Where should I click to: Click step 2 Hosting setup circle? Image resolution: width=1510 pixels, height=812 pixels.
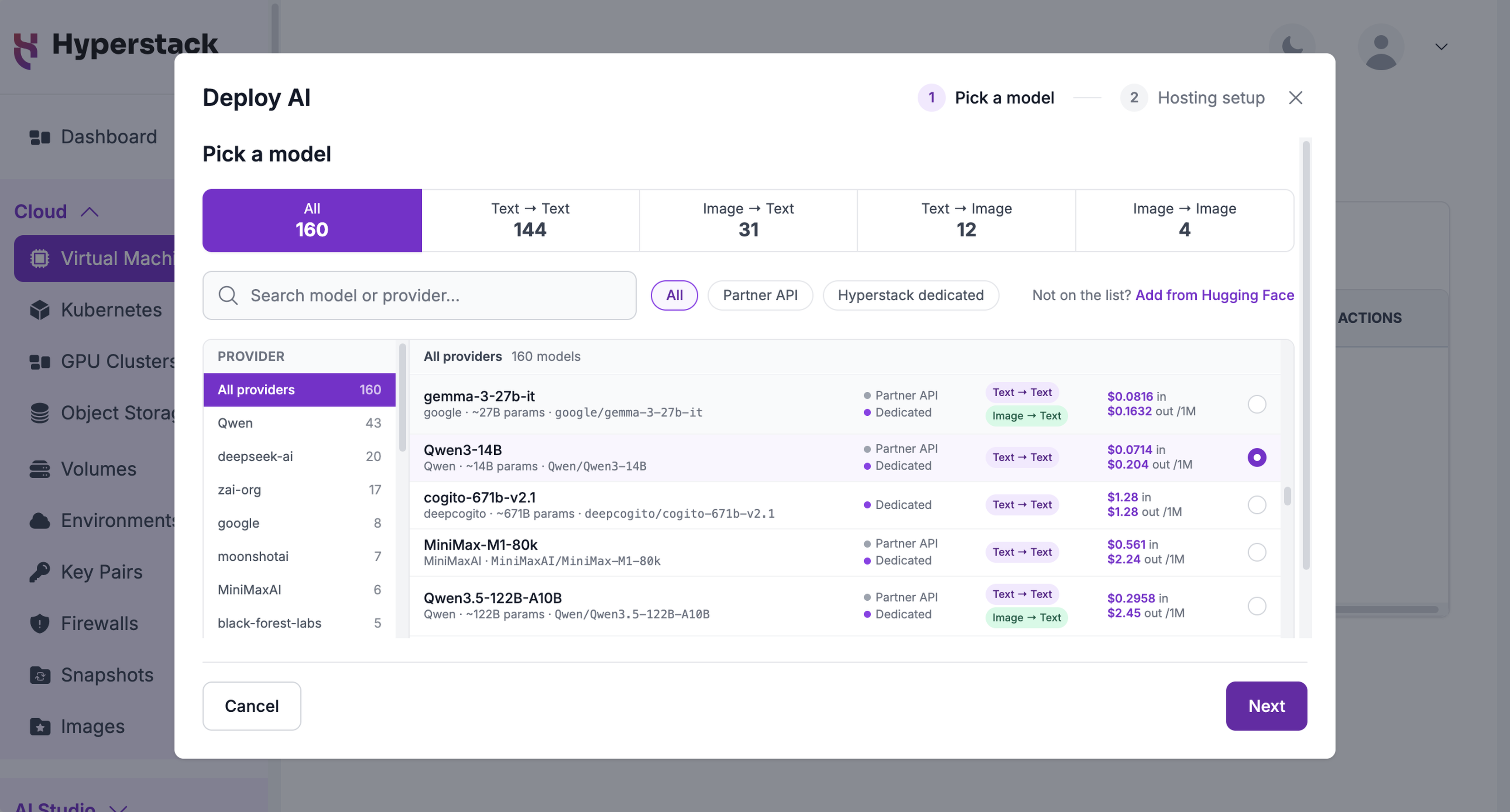point(1134,97)
